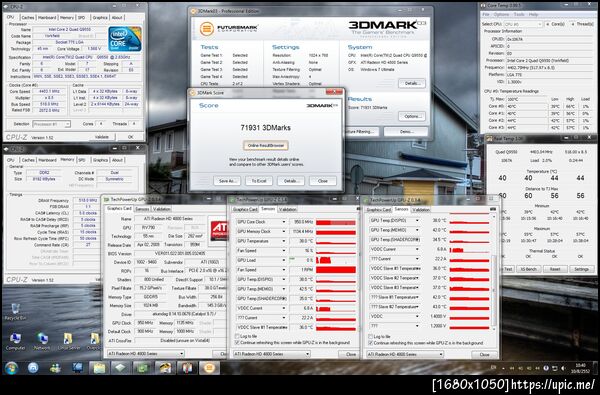Click the 71931 3DMarks score text

pos(266,128)
